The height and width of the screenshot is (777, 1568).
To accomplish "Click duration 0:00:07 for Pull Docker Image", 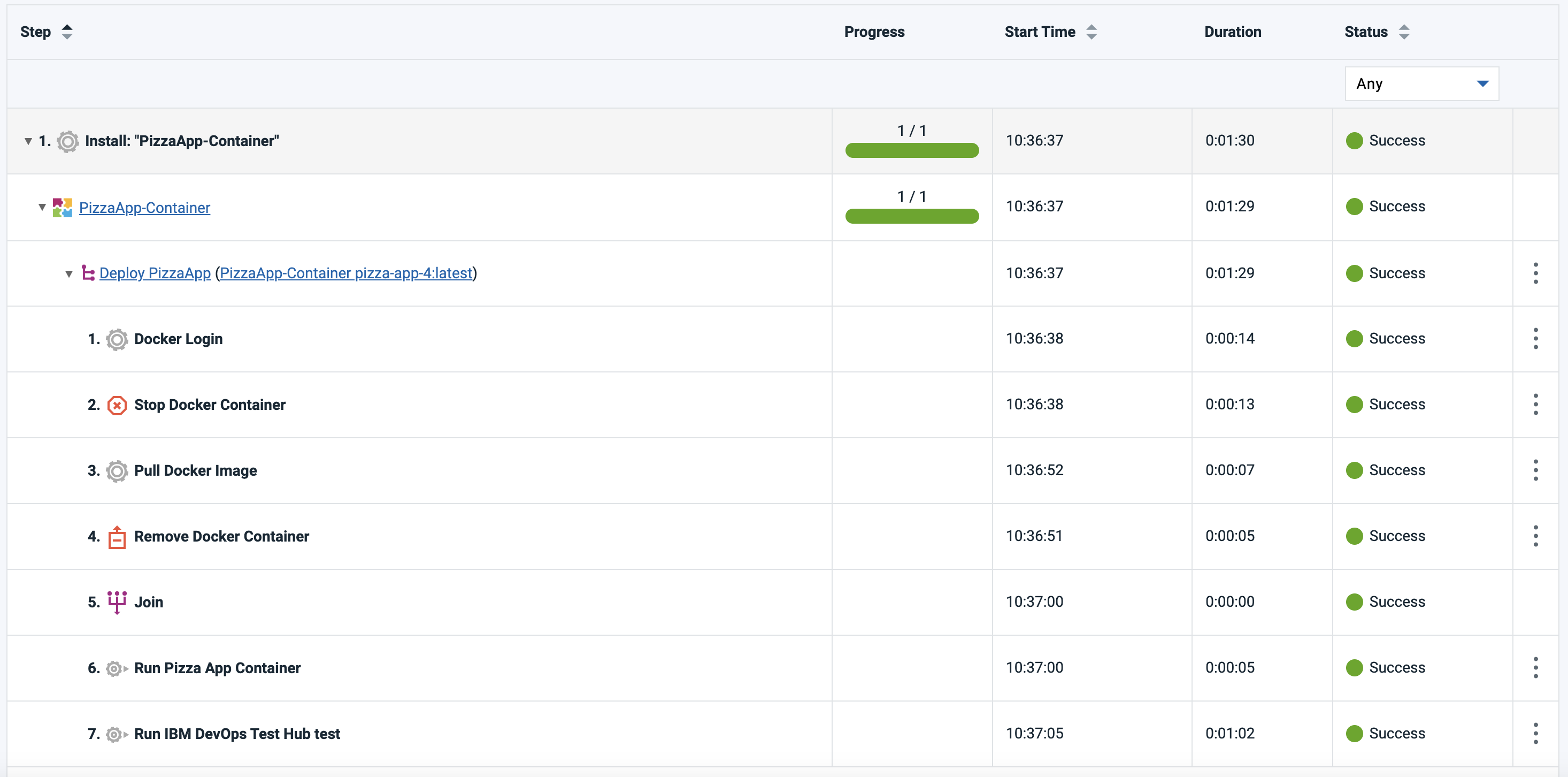I will 1229,470.
